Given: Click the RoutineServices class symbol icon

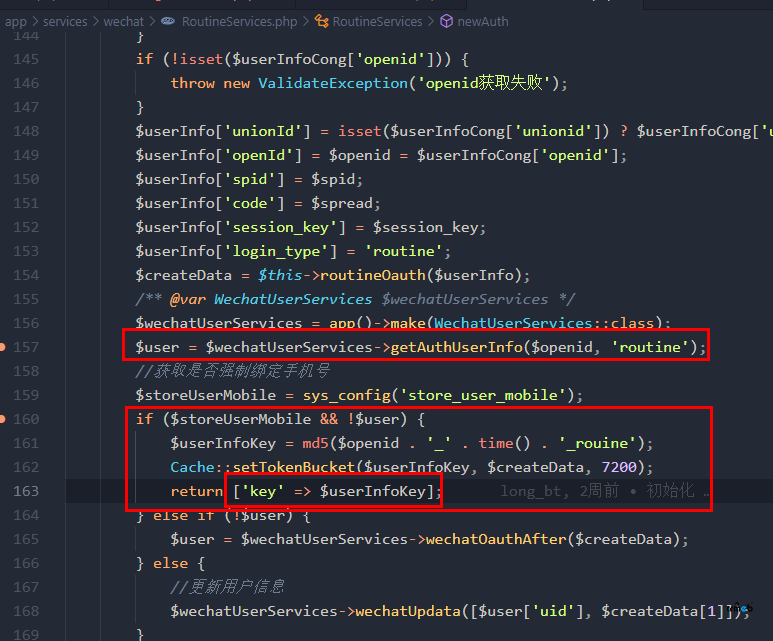Looking at the screenshot, I should point(322,21).
